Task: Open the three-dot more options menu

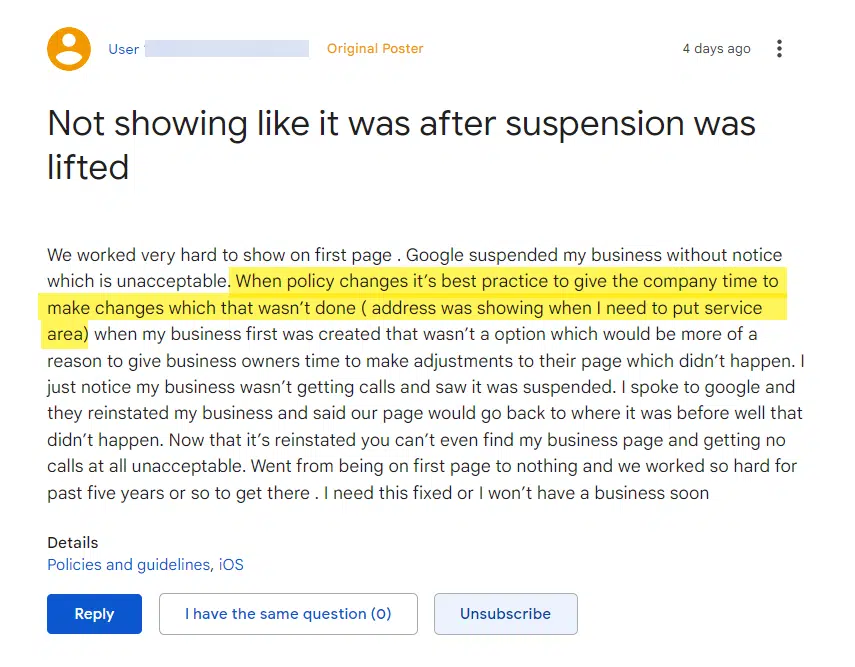Action: (780, 49)
